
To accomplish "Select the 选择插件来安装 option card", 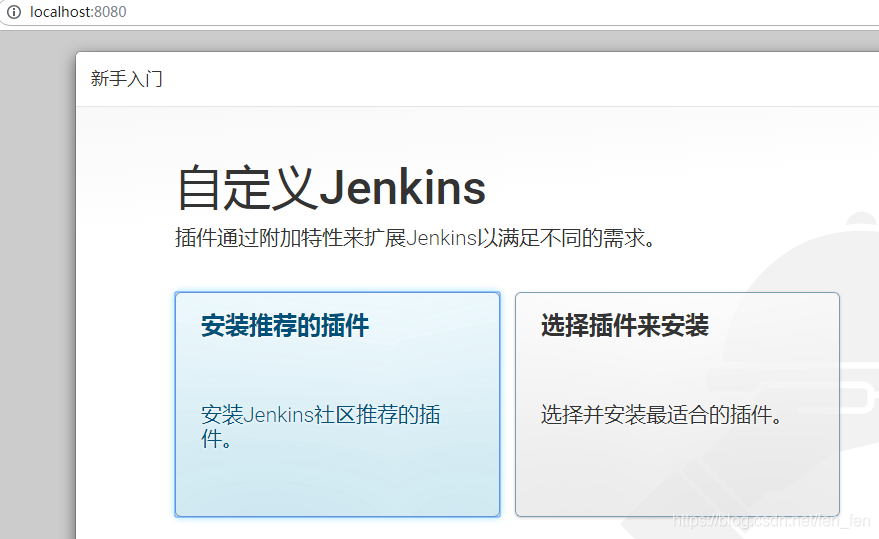I will (677, 404).
